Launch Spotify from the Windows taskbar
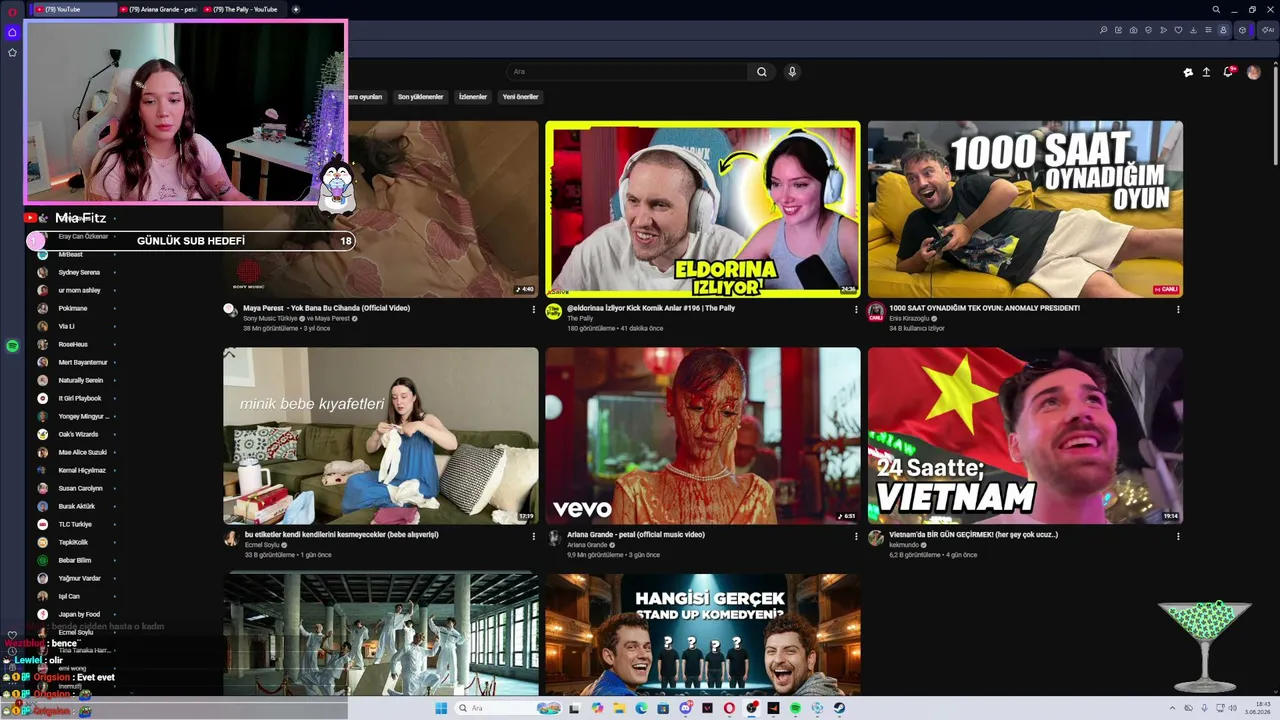 pos(795,708)
